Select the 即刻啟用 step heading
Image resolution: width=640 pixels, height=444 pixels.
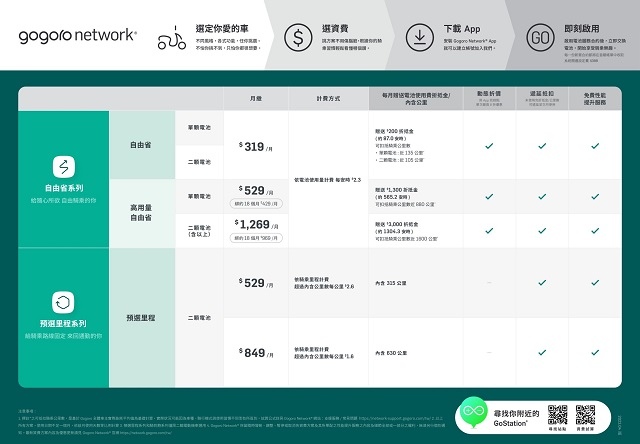pyautogui.click(x=582, y=29)
